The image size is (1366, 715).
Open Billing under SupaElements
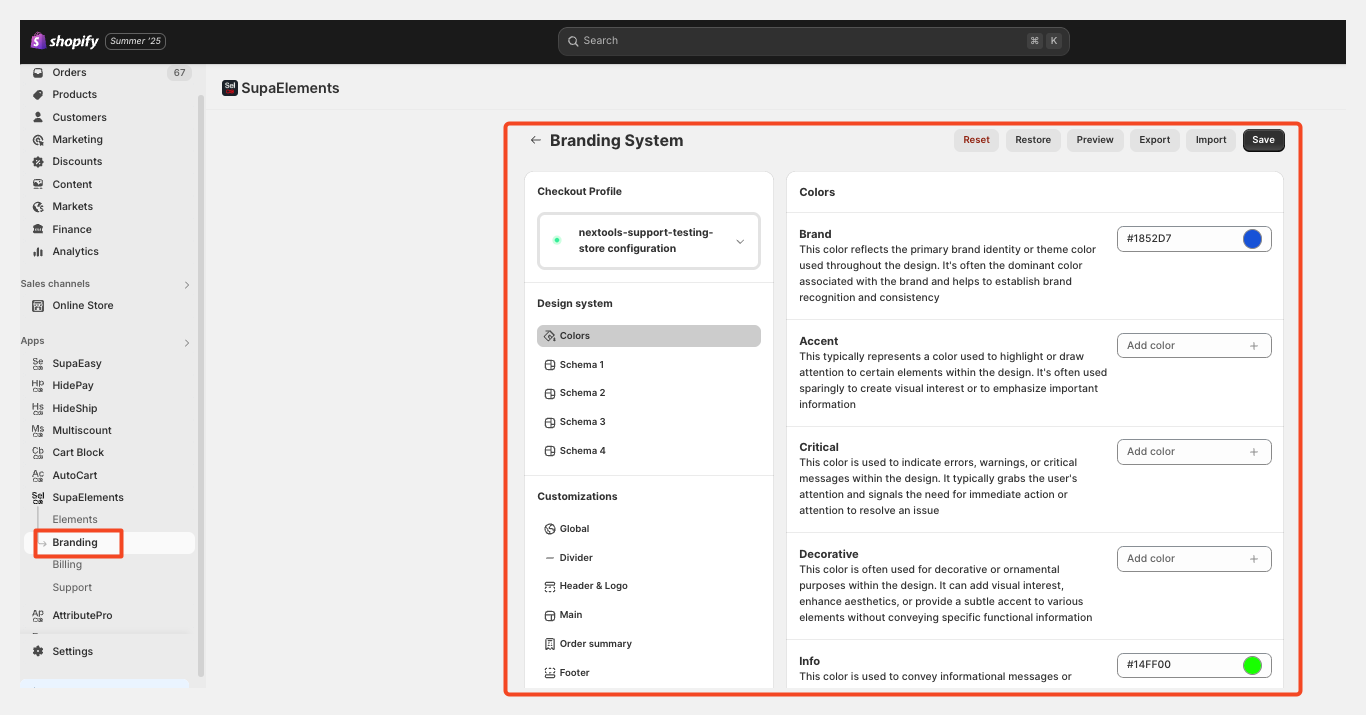(x=67, y=565)
